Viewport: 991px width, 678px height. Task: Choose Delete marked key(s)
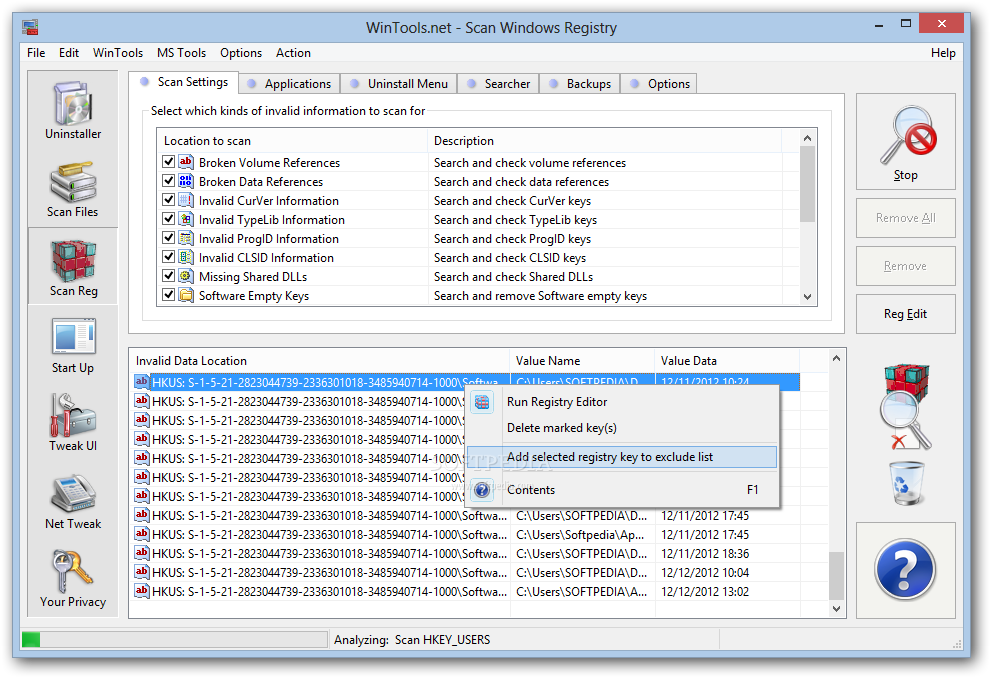622,428
